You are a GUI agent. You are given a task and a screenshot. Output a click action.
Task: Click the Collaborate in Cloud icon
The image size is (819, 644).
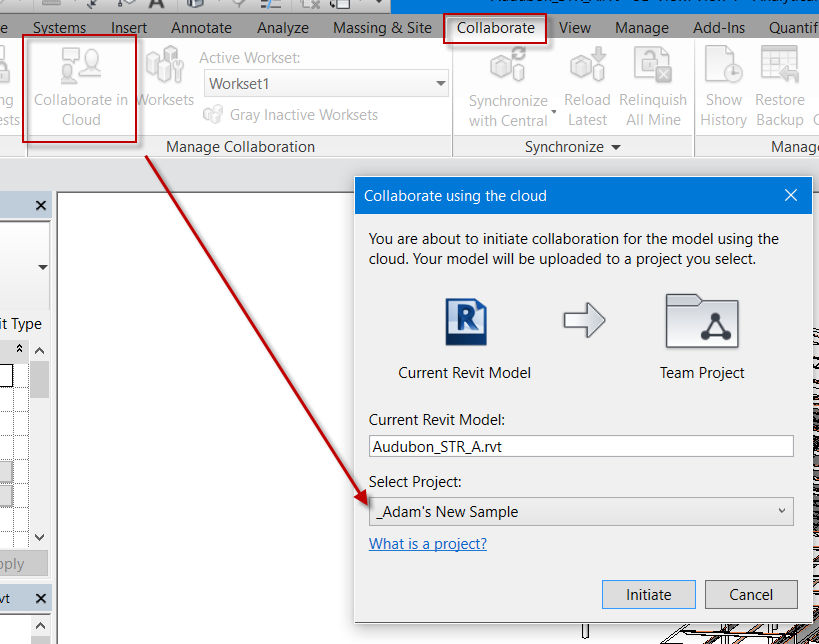click(80, 66)
